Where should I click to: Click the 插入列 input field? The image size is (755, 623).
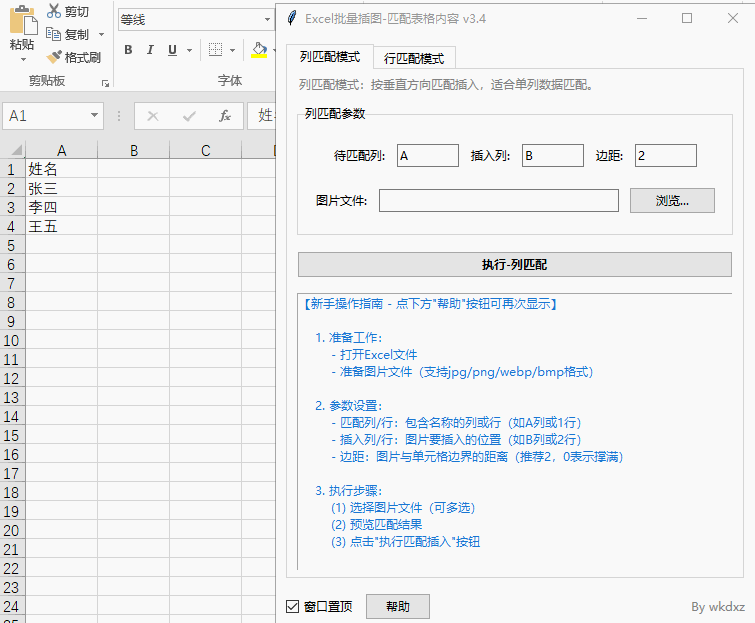[x=553, y=156]
